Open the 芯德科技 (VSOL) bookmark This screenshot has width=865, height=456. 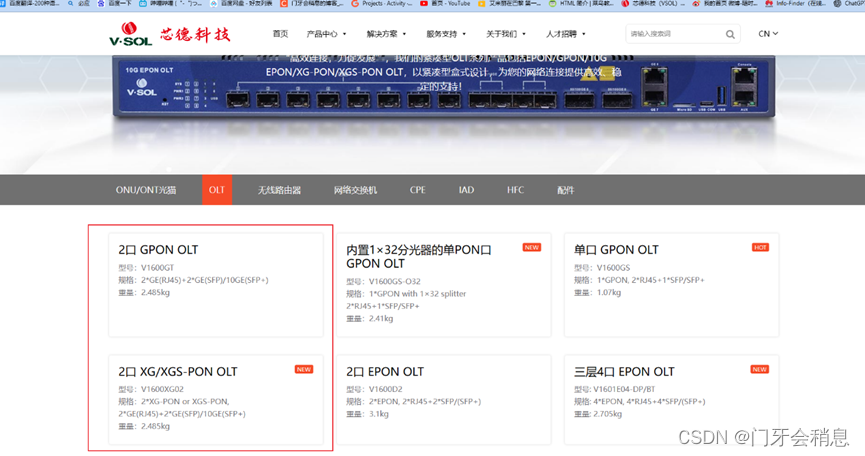pos(653,3)
